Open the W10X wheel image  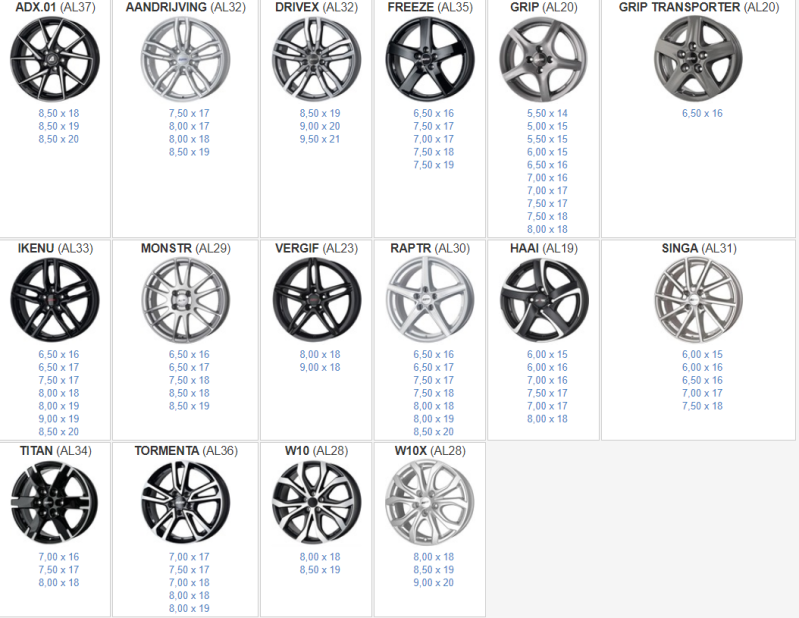coord(430,502)
